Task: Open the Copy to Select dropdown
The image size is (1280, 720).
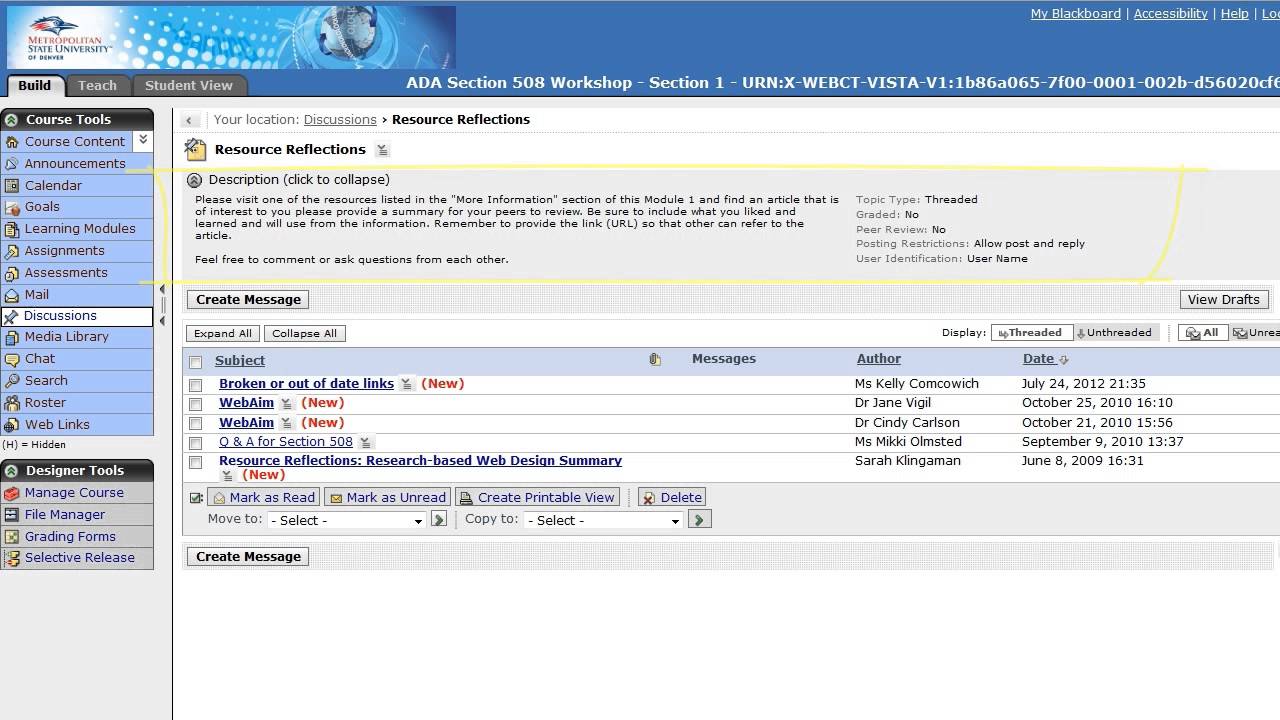Action: [x=604, y=520]
